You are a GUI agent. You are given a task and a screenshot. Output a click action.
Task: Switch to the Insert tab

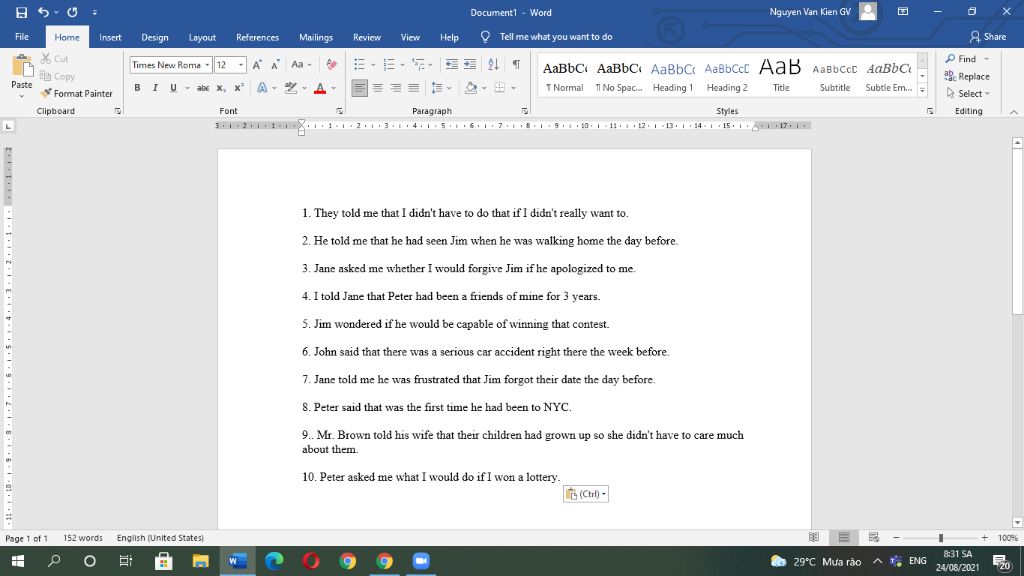click(x=110, y=37)
